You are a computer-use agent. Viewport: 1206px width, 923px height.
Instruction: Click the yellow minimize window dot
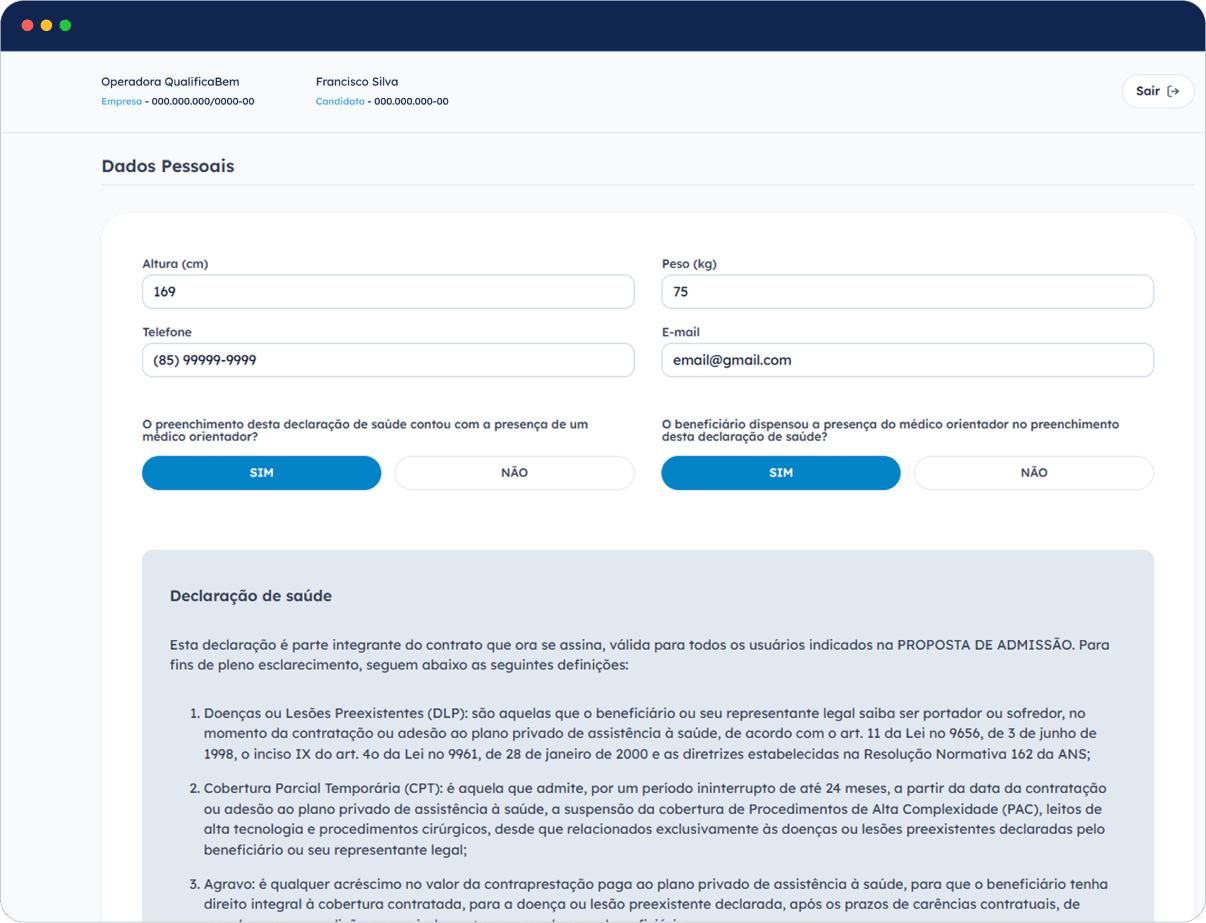click(x=46, y=25)
